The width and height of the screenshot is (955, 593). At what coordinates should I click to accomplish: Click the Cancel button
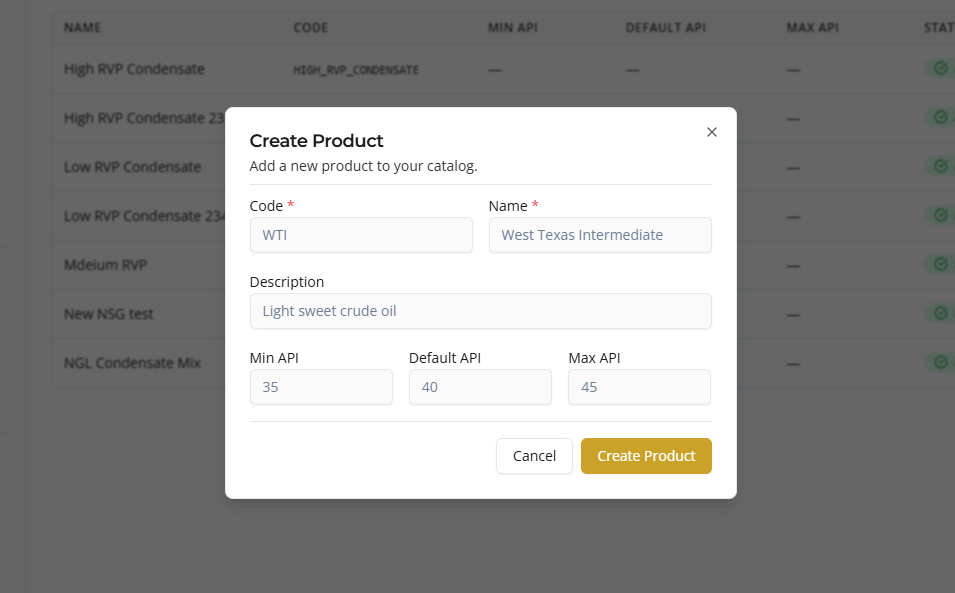pyautogui.click(x=534, y=456)
